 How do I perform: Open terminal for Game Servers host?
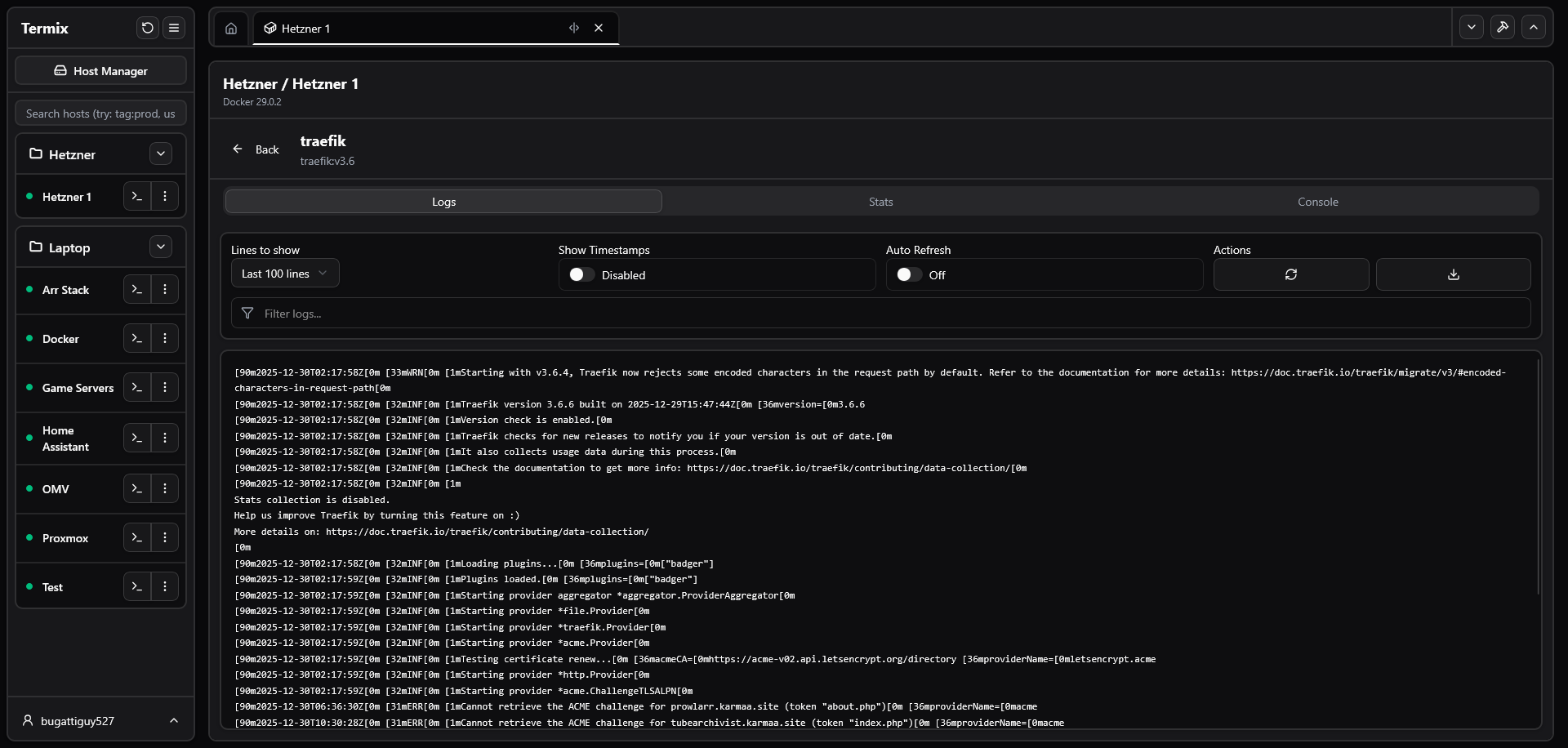tap(137, 388)
